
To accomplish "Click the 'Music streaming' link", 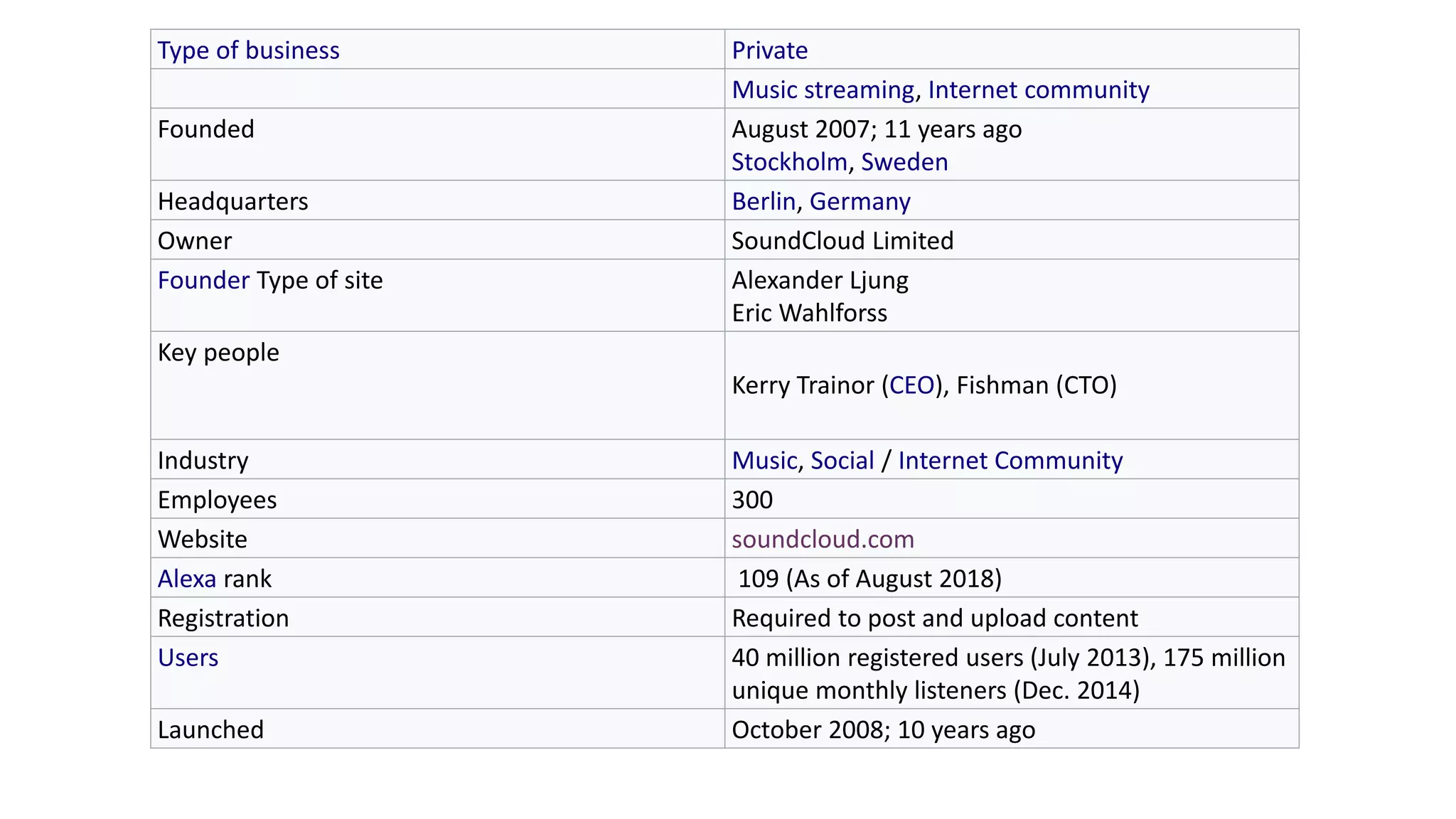I will pos(823,90).
